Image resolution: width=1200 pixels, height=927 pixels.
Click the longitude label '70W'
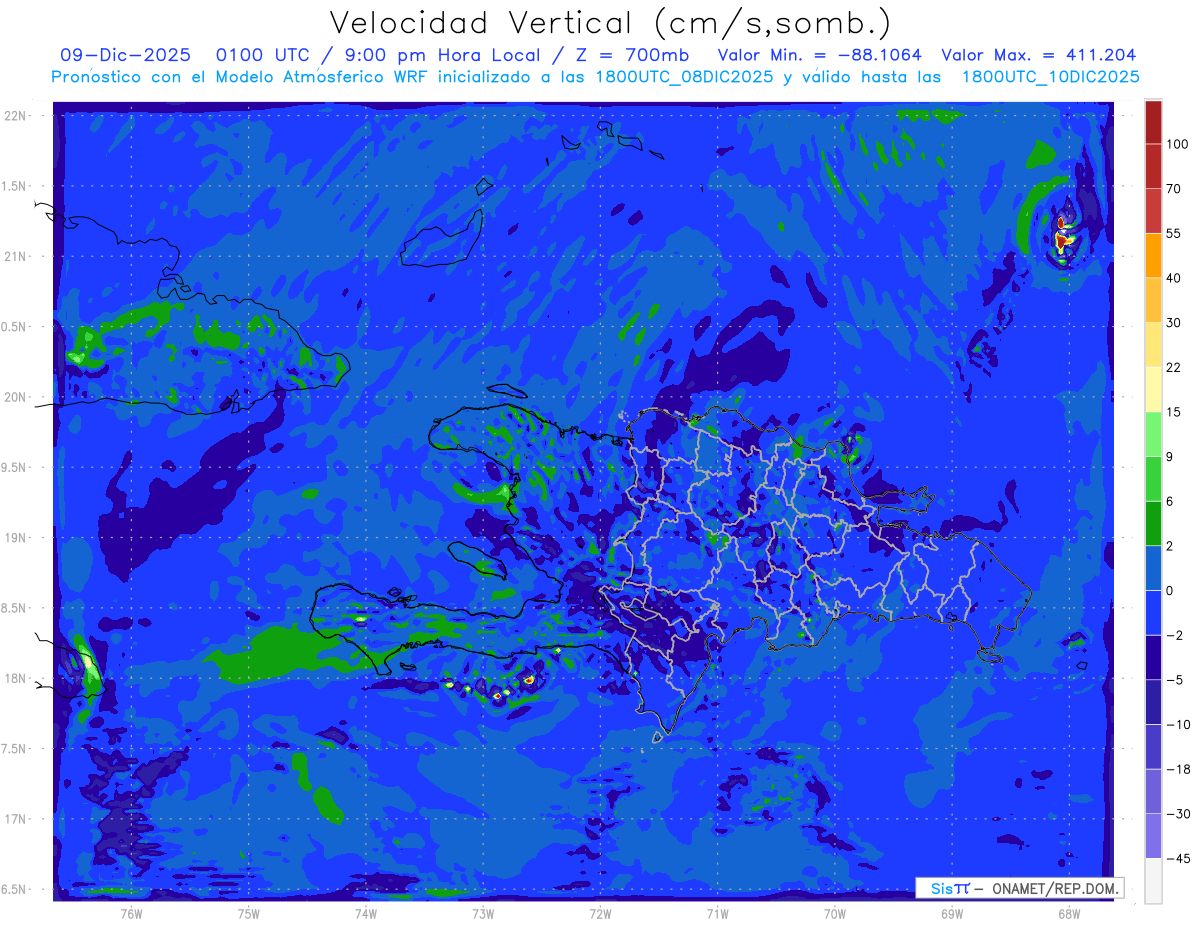point(834,913)
